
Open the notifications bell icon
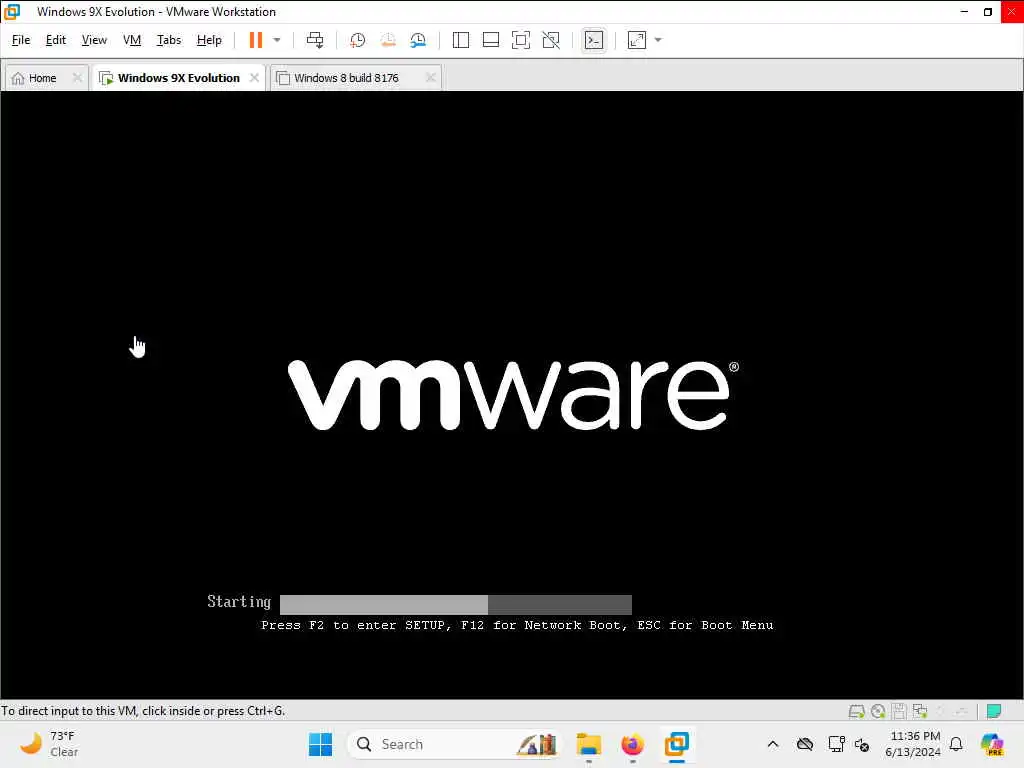[x=956, y=744]
